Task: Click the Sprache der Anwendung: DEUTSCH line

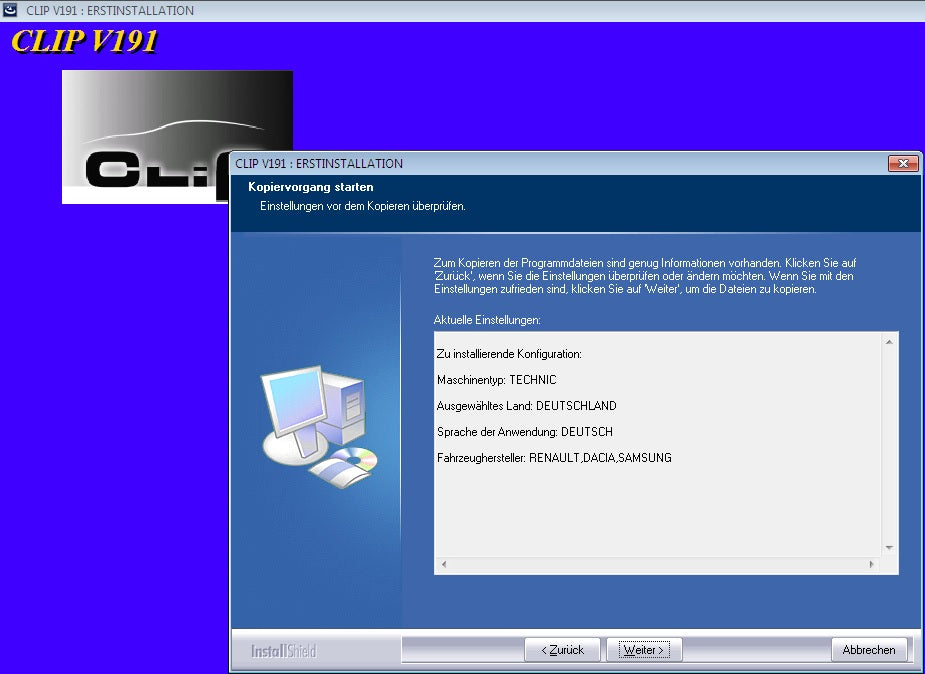Action: pos(524,432)
